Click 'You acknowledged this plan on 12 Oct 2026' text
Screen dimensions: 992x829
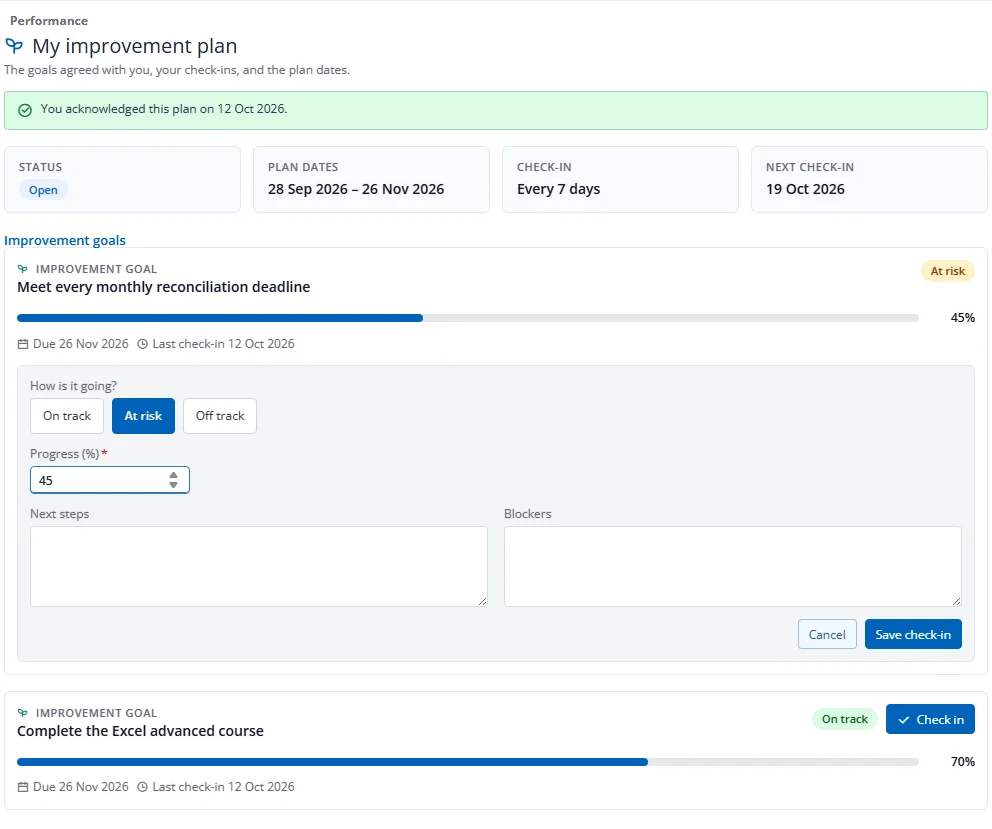click(x=164, y=109)
